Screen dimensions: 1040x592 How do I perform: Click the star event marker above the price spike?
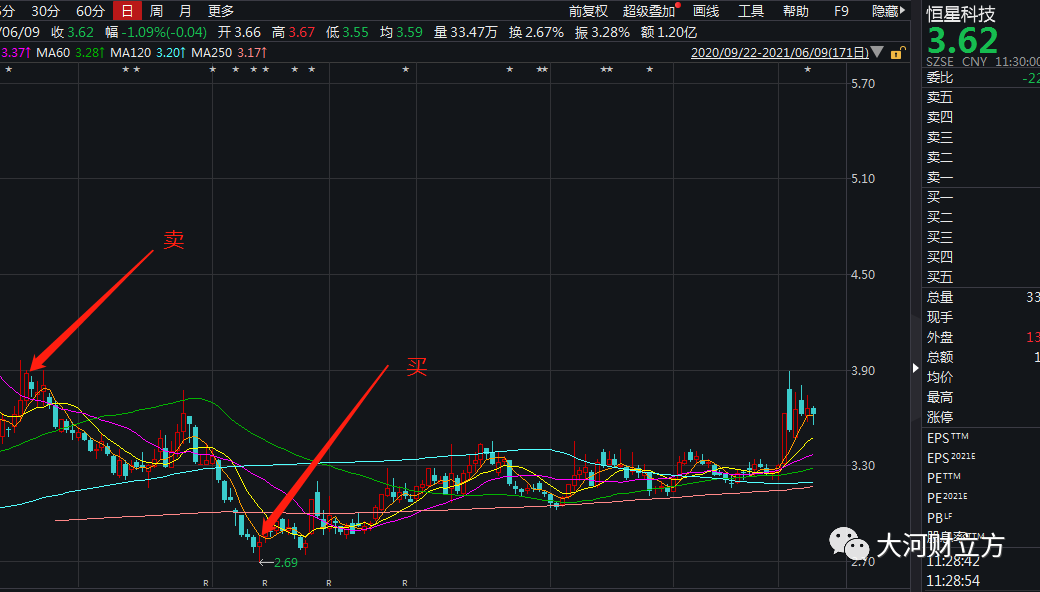pyautogui.click(x=808, y=69)
